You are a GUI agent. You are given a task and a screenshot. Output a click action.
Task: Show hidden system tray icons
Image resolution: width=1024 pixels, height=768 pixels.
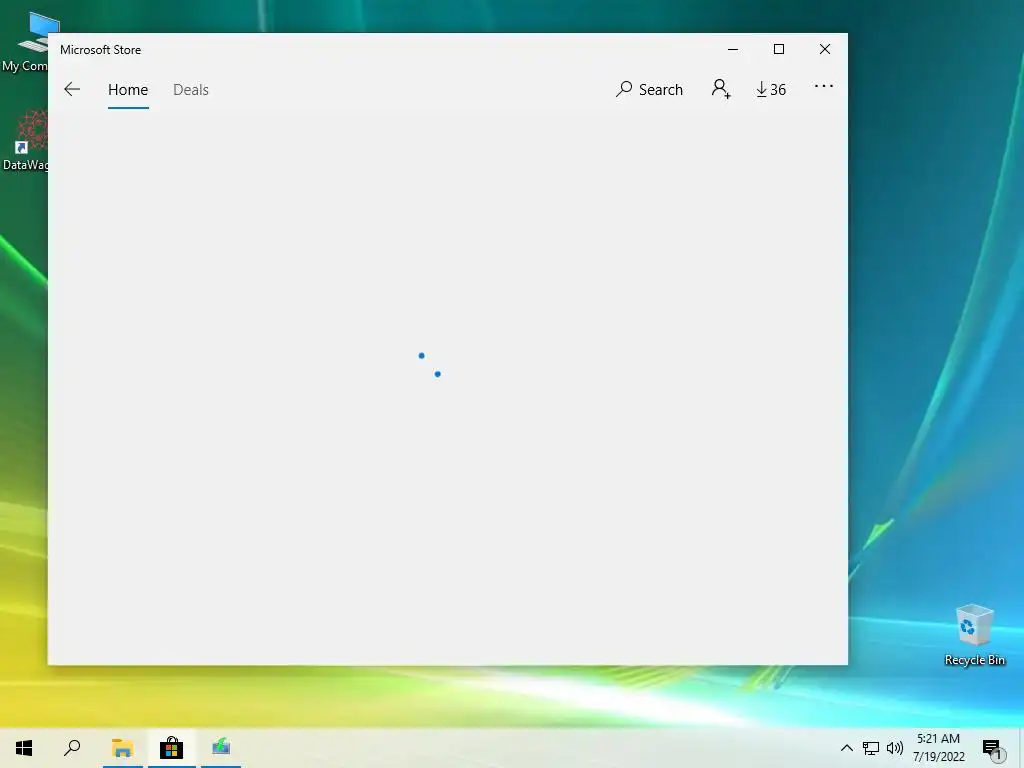(x=846, y=748)
